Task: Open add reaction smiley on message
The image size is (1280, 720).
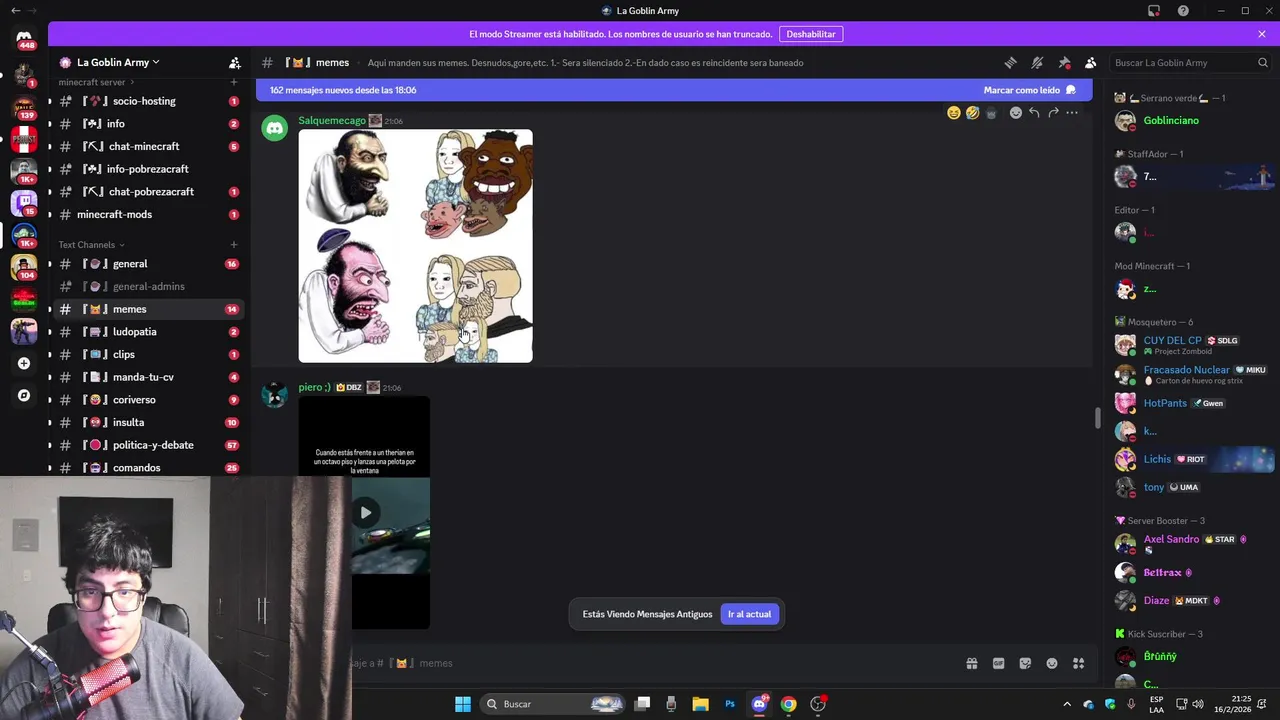Action: [x=1016, y=113]
